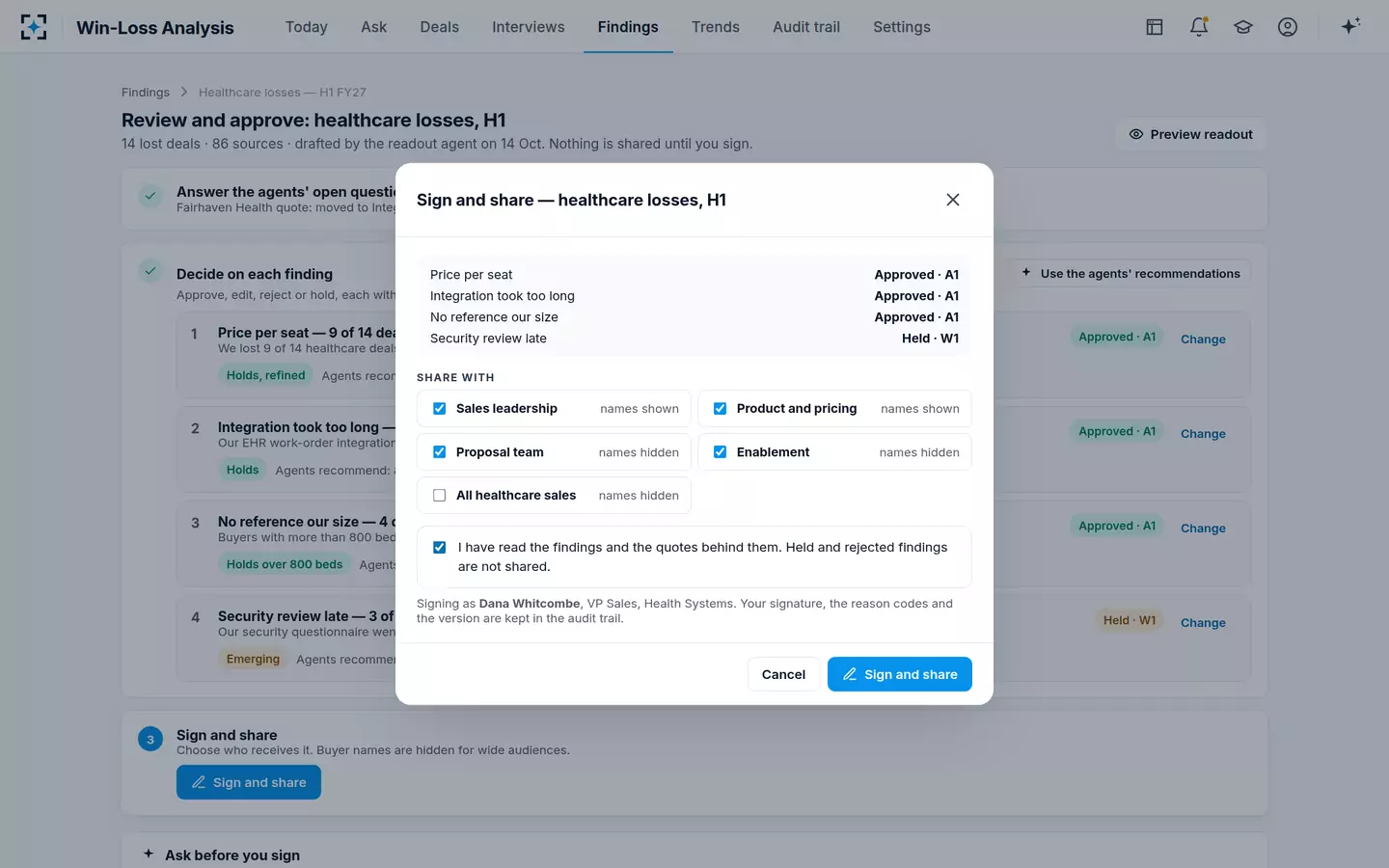The height and width of the screenshot is (868, 1389).
Task: Go to the Today tab
Action: [307, 27]
